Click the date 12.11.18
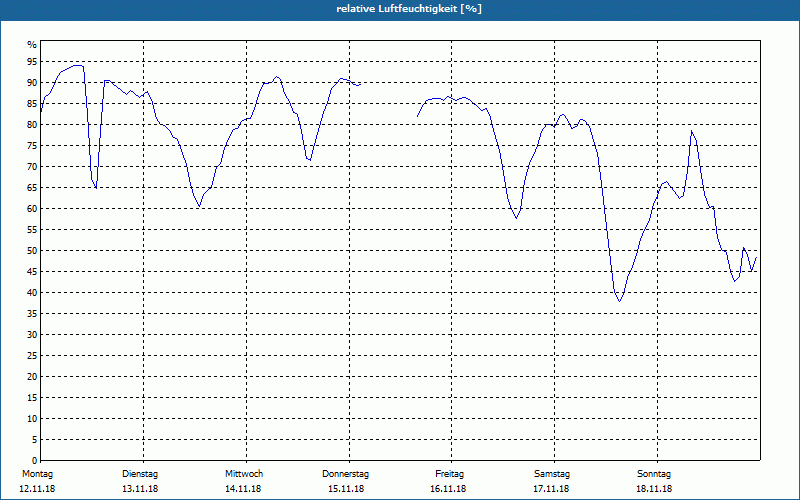 point(37,489)
